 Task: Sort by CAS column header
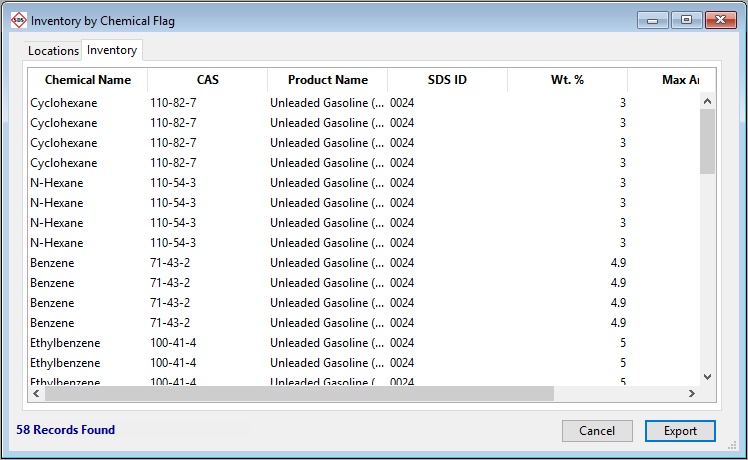(207, 80)
